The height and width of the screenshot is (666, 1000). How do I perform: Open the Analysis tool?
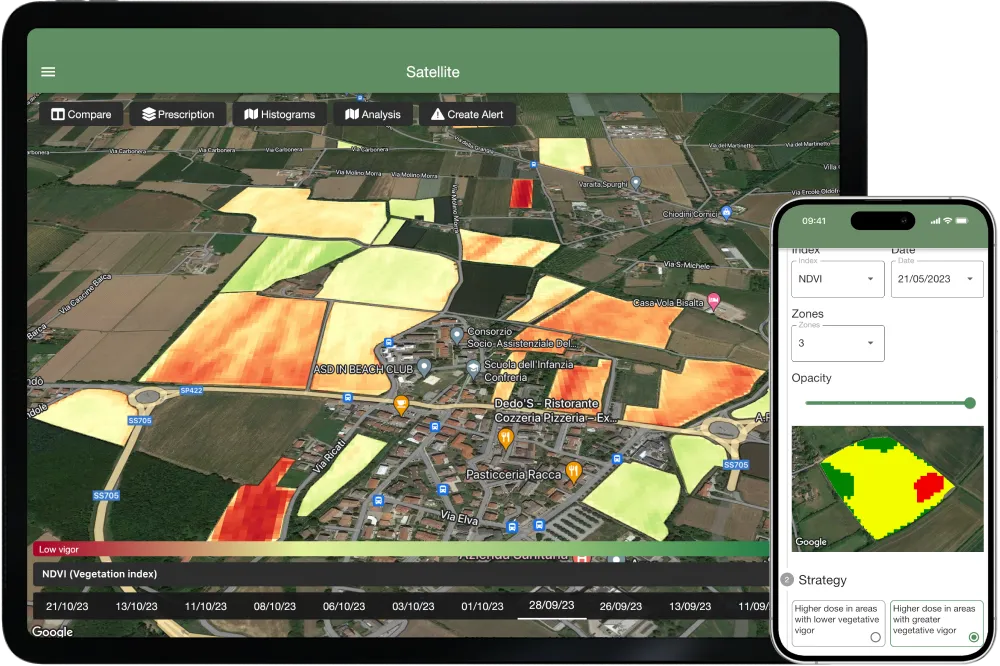pos(373,114)
